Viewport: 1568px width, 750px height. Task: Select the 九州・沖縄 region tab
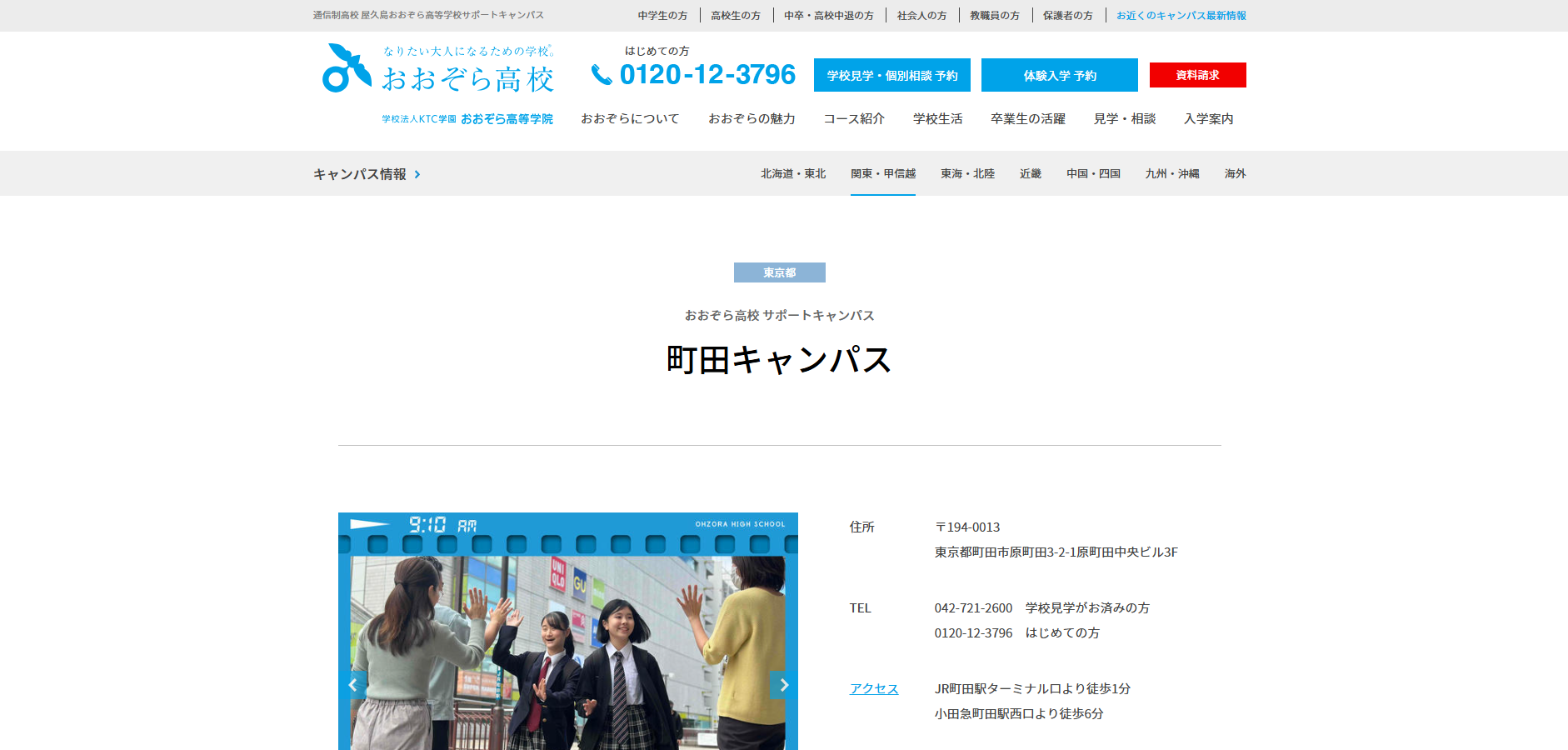pos(1171,173)
